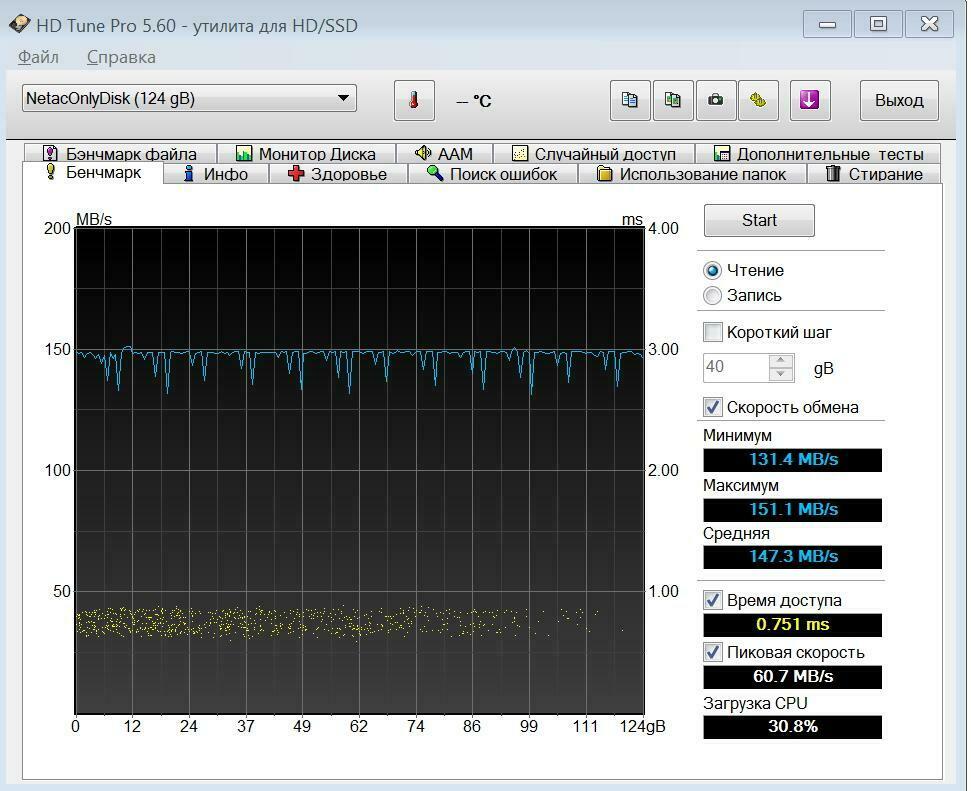Viewport: 971px width, 791px height.
Task: Click the copy screenshot to clipboard icon
Action: pyautogui.click(x=673, y=100)
